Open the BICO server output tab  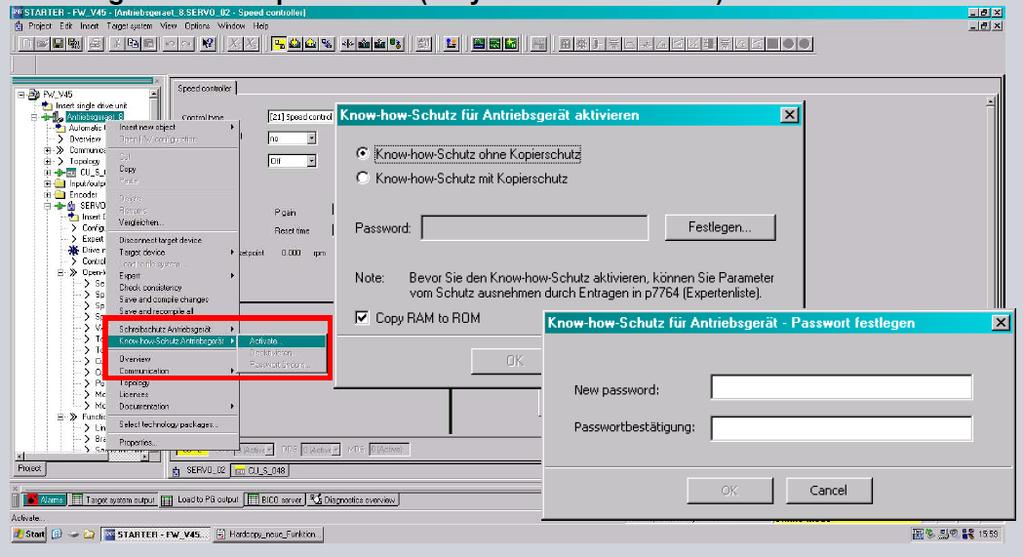[x=275, y=500]
